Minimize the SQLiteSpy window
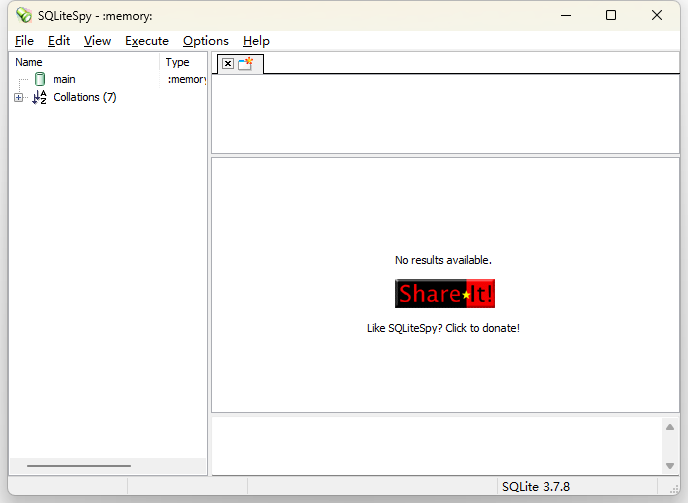 [x=566, y=15]
